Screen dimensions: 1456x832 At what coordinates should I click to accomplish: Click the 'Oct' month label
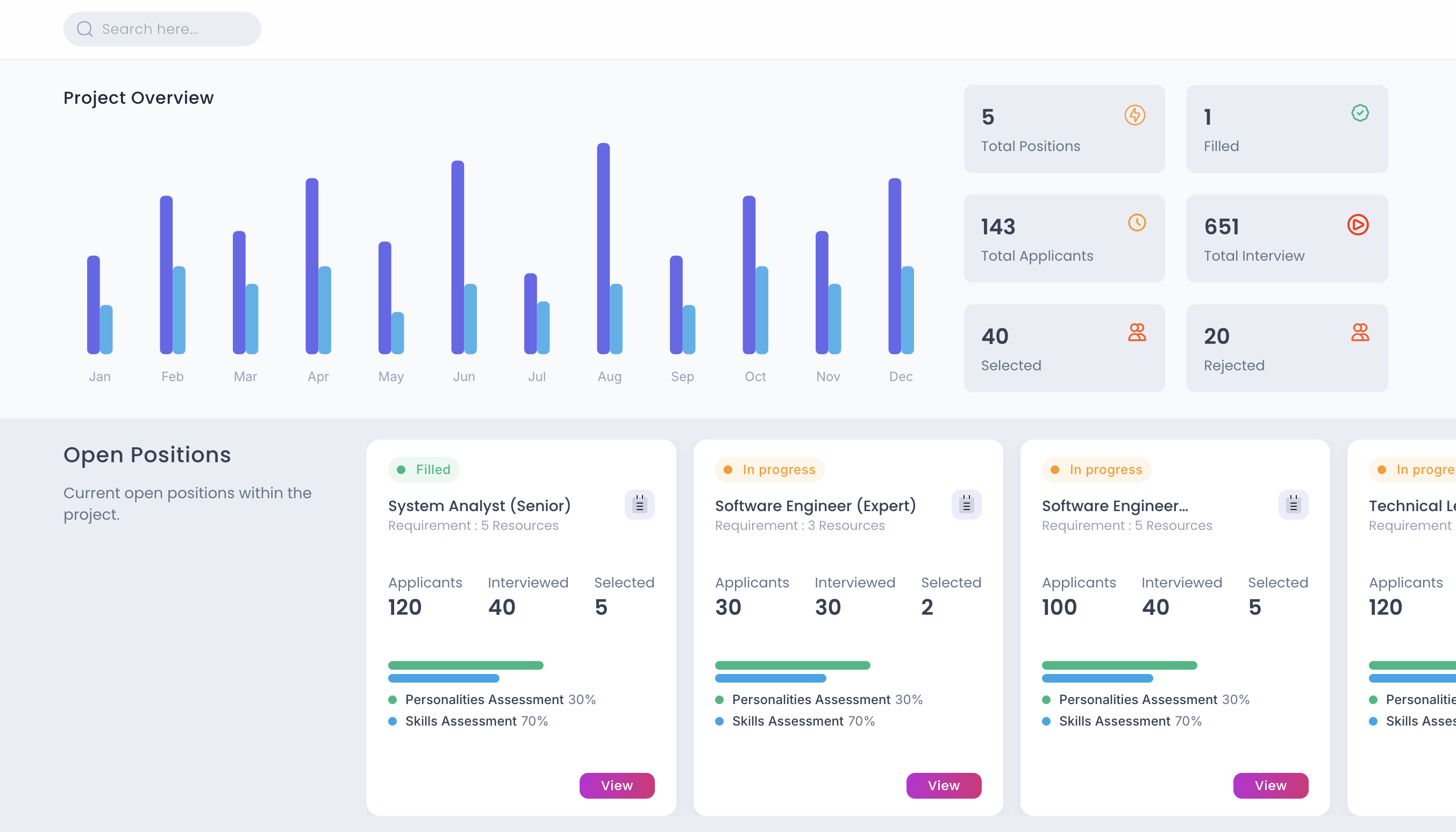point(755,377)
